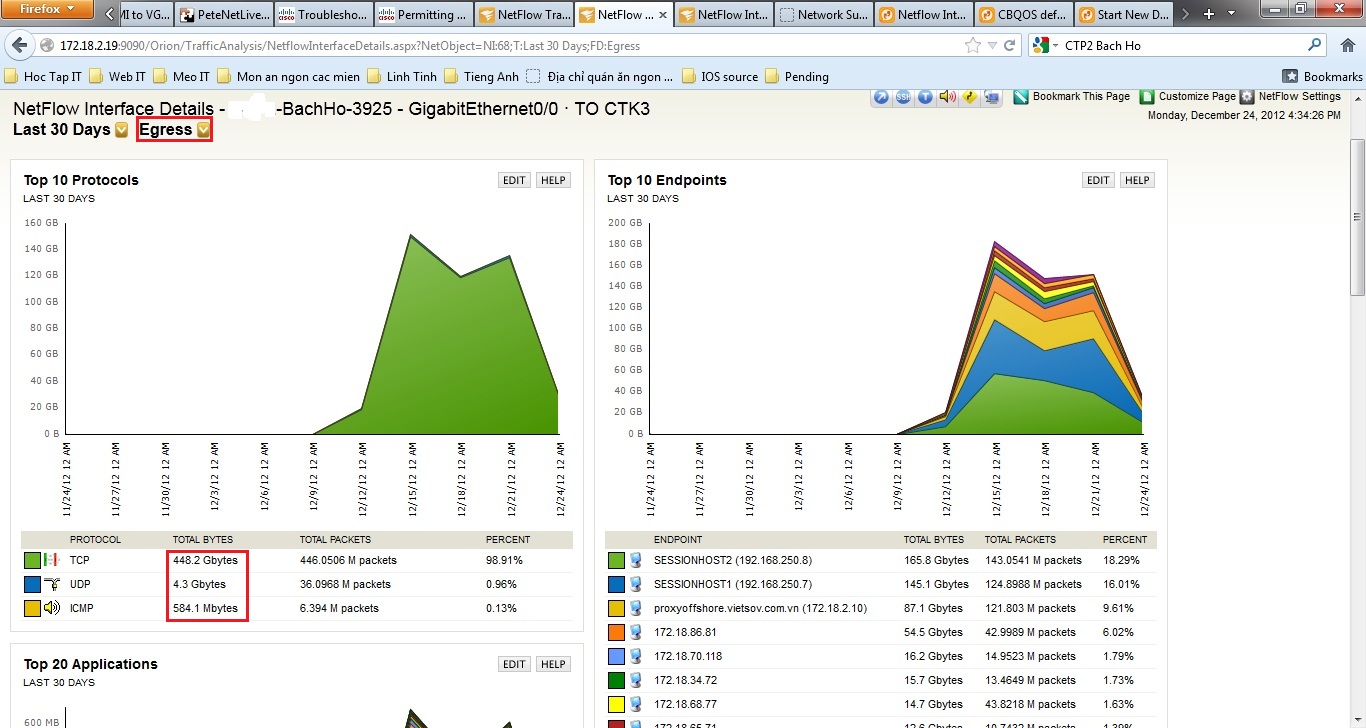This screenshot has height=728, width=1366.
Task: Switch to the Network Su... tab
Action: [x=822, y=15]
